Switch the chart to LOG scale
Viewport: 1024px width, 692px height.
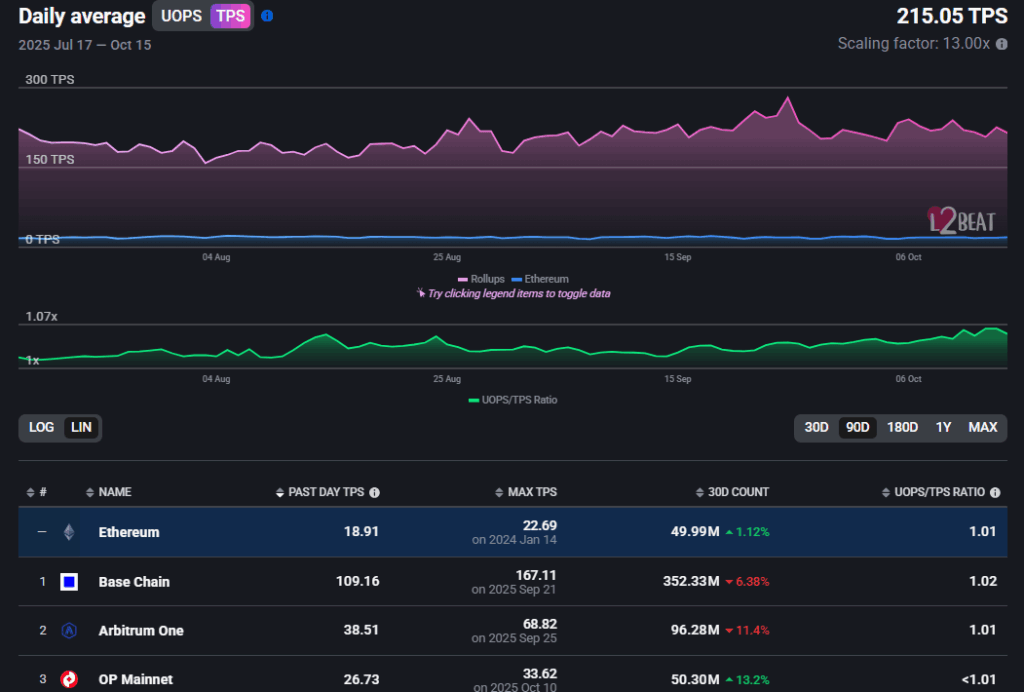click(41, 427)
